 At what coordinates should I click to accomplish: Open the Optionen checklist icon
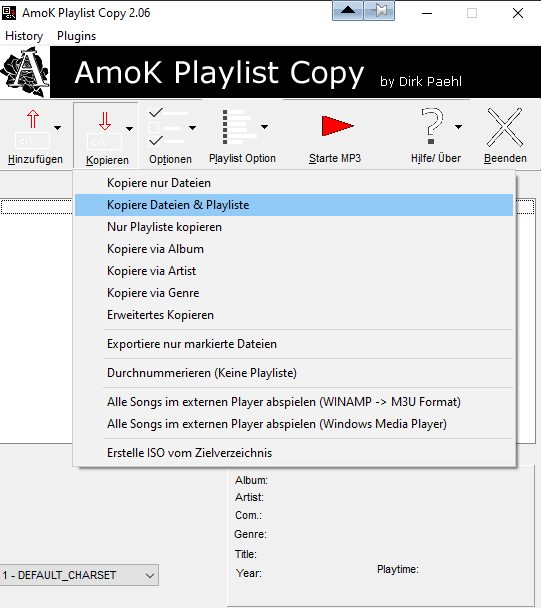click(167, 127)
